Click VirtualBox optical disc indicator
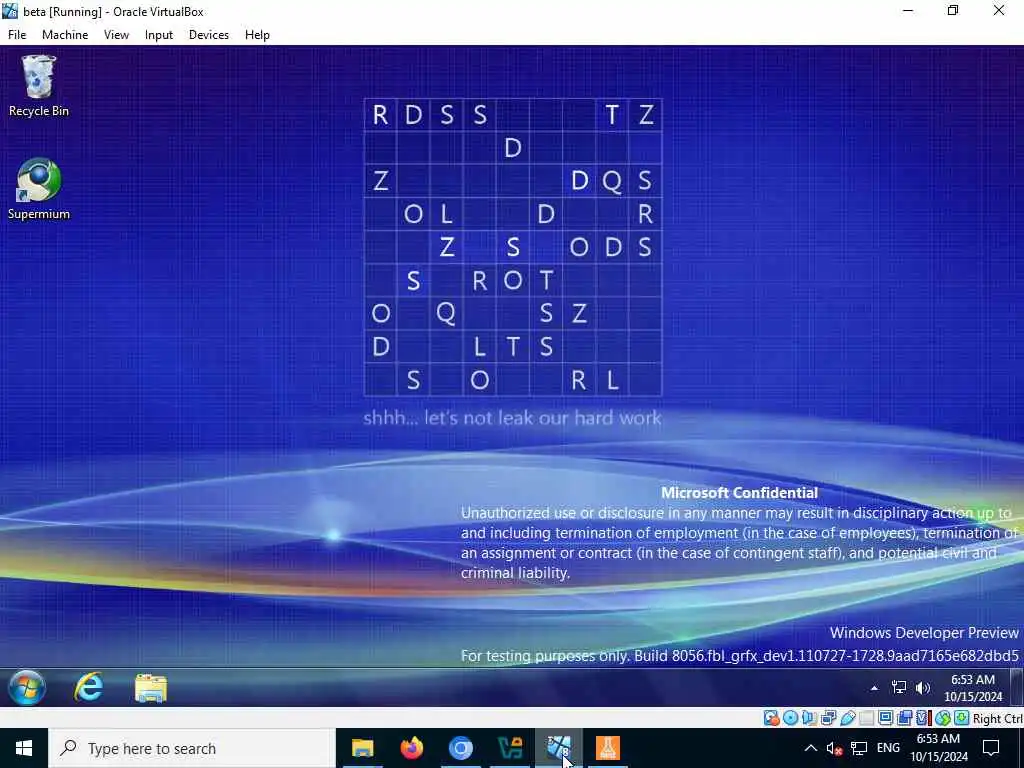Viewport: 1024px width, 768px height. (790, 718)
